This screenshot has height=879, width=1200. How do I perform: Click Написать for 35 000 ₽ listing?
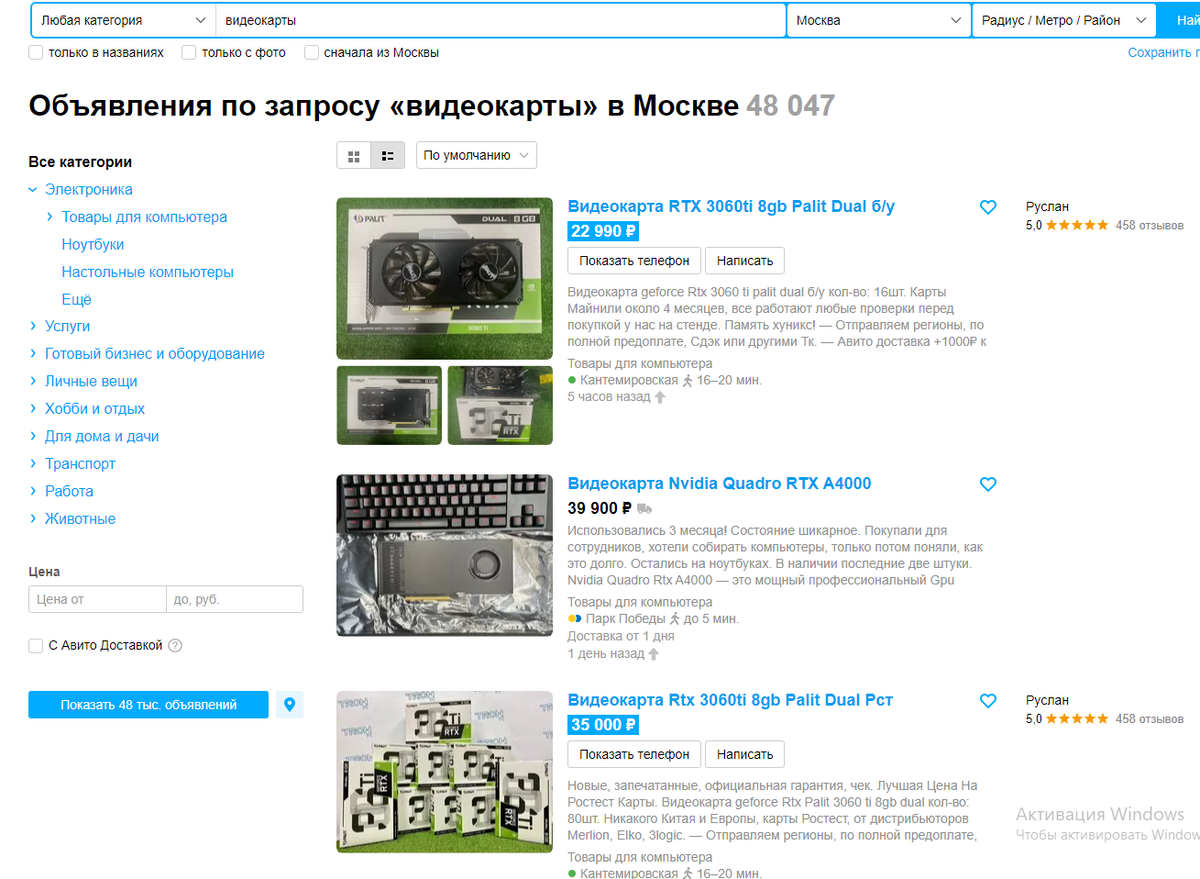[745, 754]
